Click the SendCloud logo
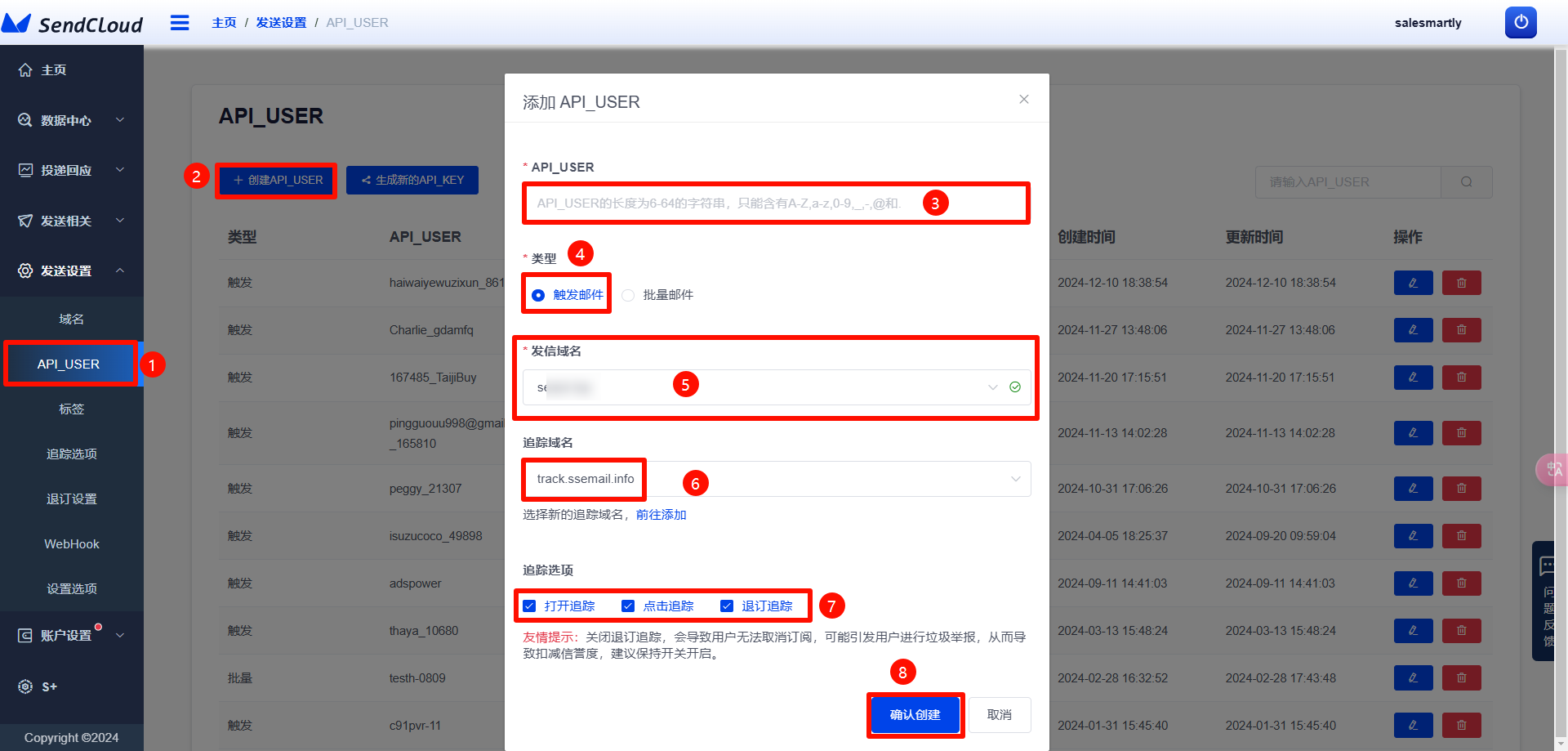1568x751 pixels. pyautogui.click(x=73, y=23)
